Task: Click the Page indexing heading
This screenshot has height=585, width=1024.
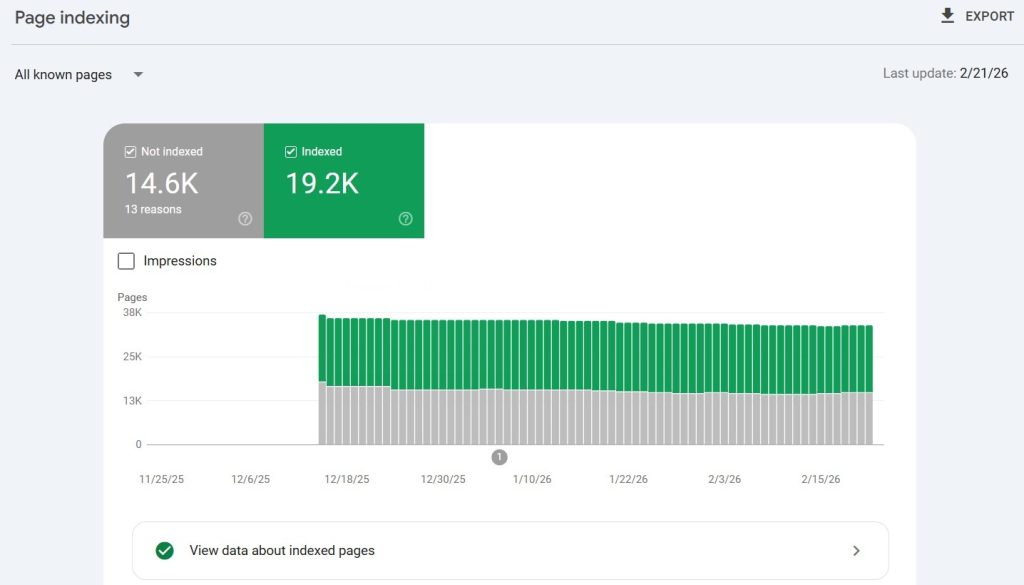Action: (71, 17)
